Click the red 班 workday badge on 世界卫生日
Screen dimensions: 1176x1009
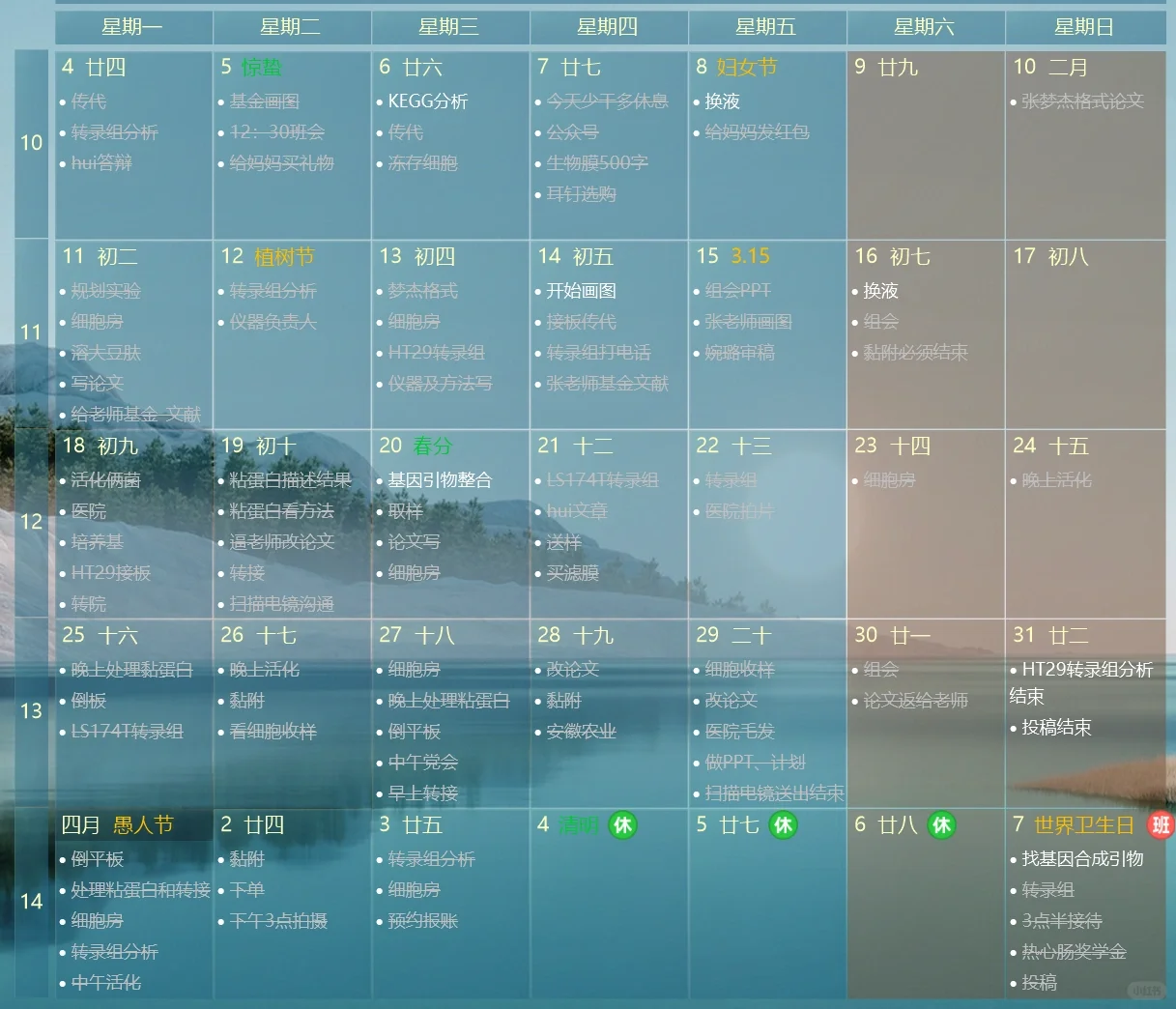1161,825
